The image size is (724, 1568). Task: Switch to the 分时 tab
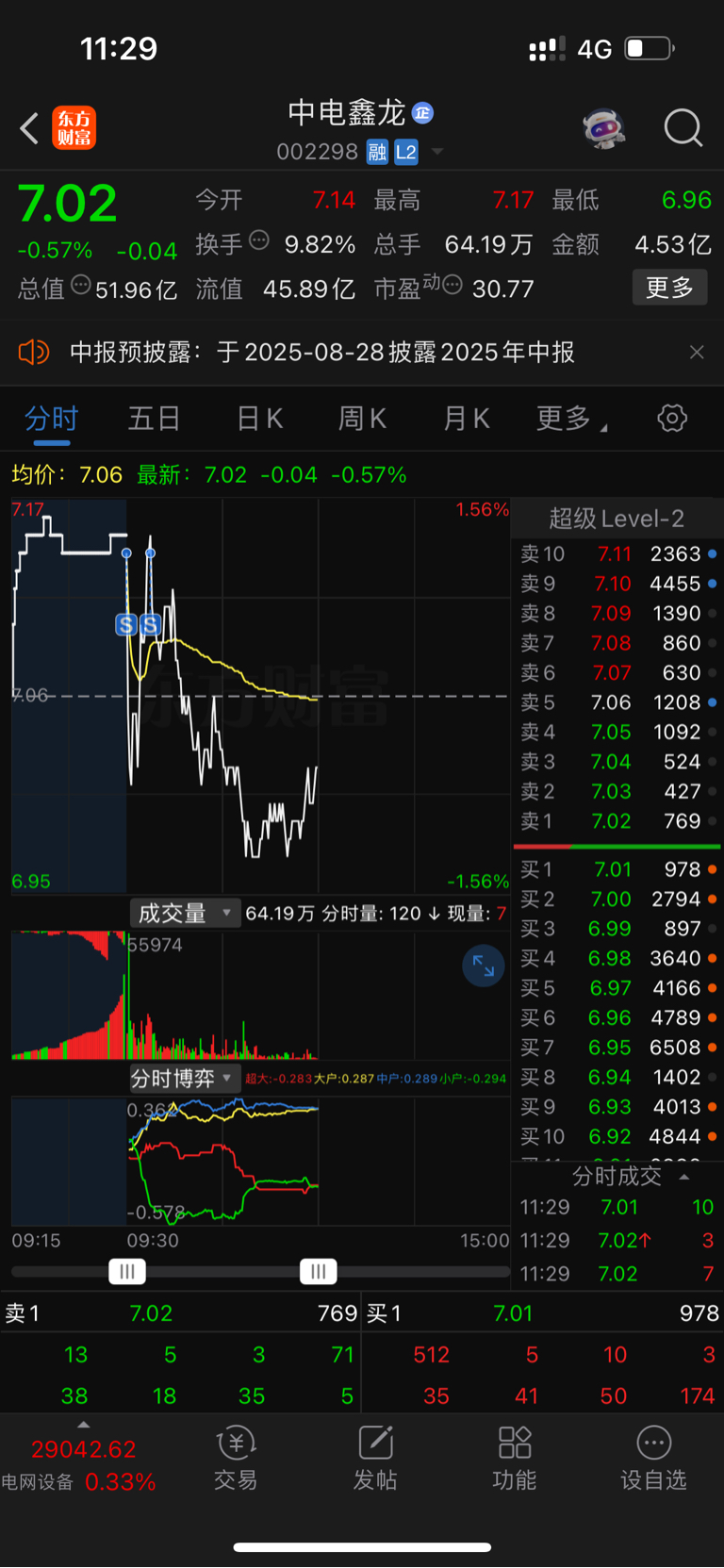(x=51, y=418)
